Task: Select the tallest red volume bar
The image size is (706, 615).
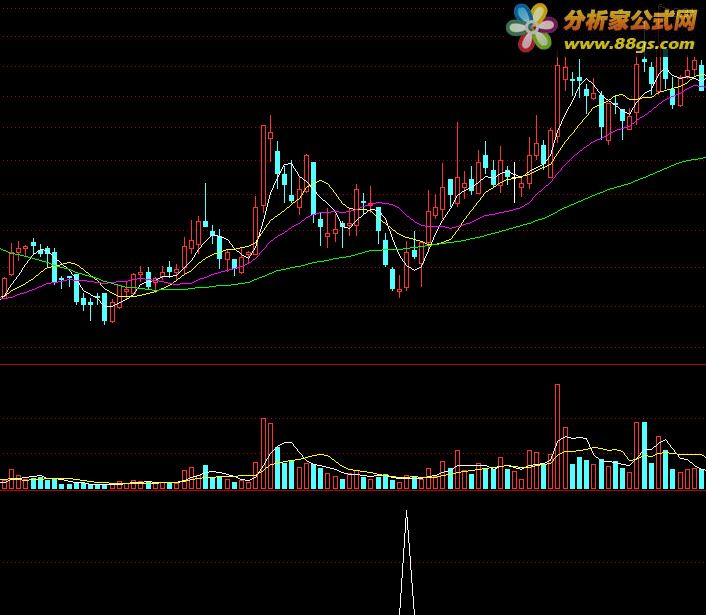Action: click(557, 437)
